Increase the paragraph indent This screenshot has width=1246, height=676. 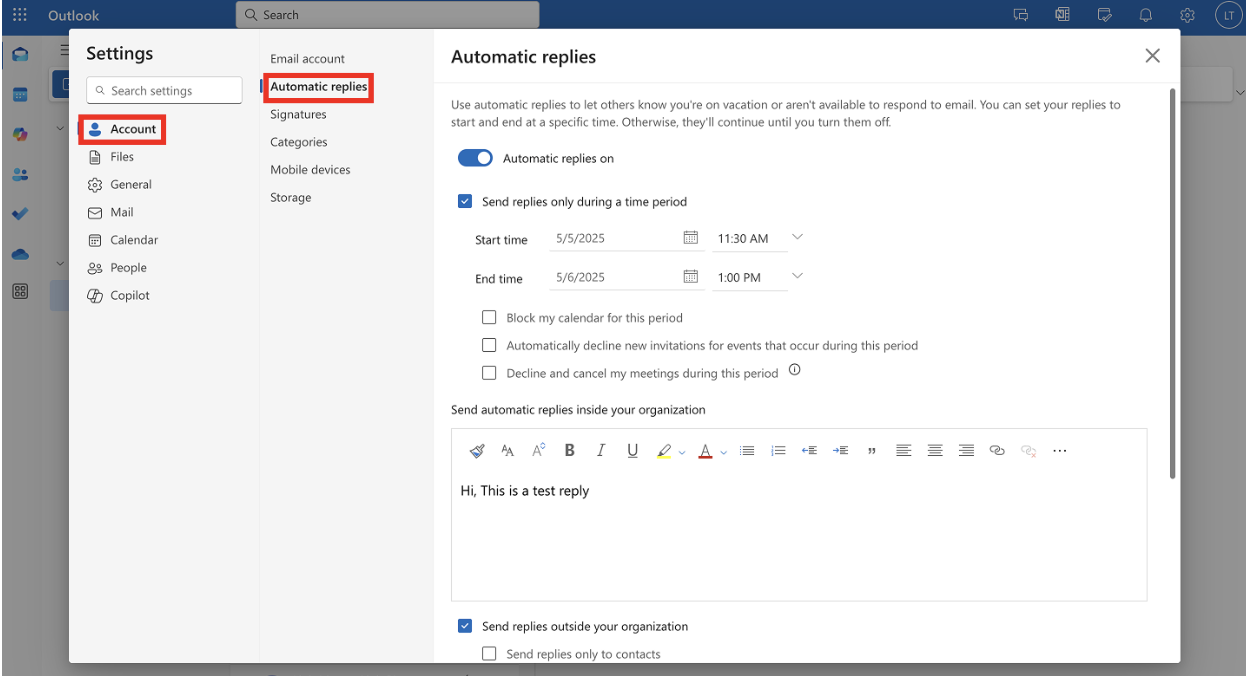tap(841, 451)
